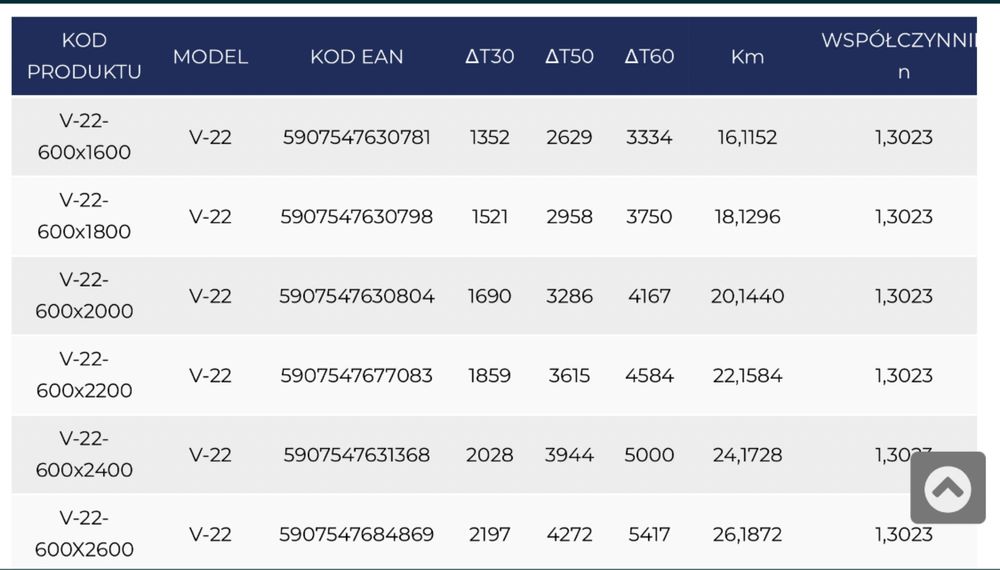Click the Km value 20,1440
Image resolution: width=1000 pixels, height=570 pixels.
click(x=747, y=296)
